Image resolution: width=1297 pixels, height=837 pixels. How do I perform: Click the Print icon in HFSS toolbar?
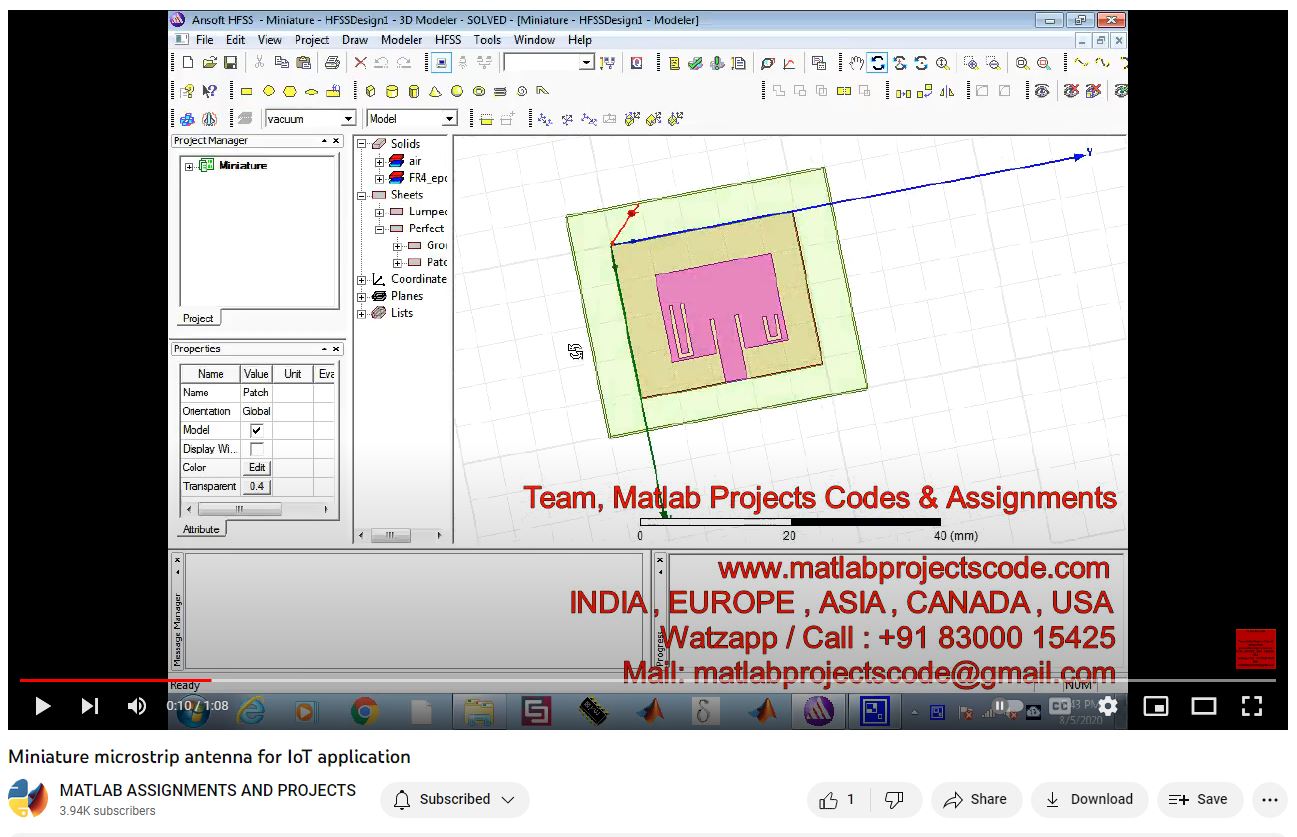coord(332,63)
